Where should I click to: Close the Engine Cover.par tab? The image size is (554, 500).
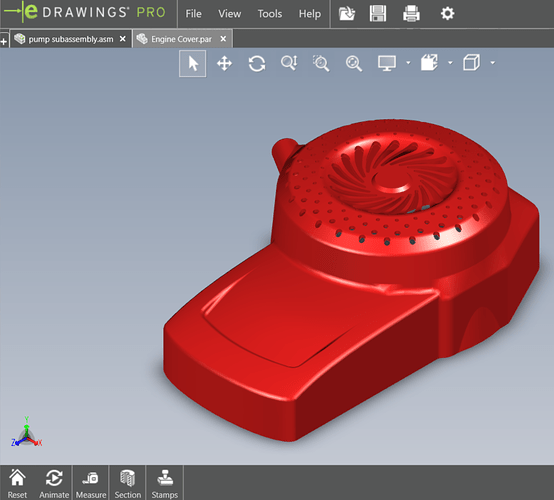click(223, 39)
